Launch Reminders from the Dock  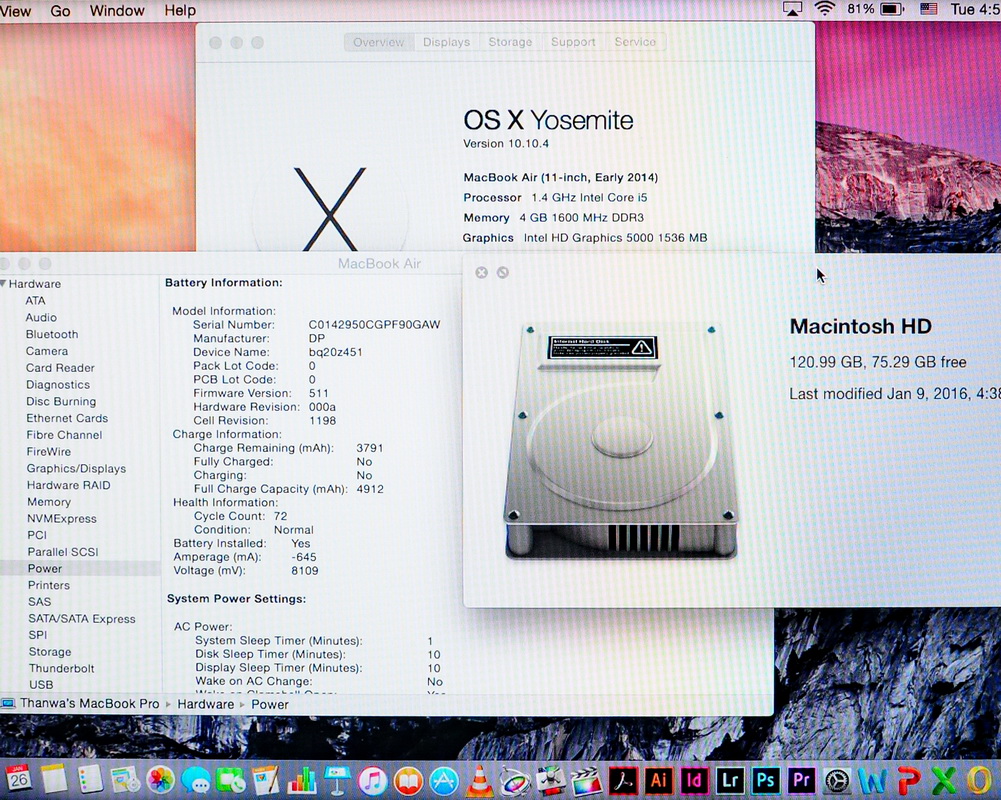coord(90,779)
